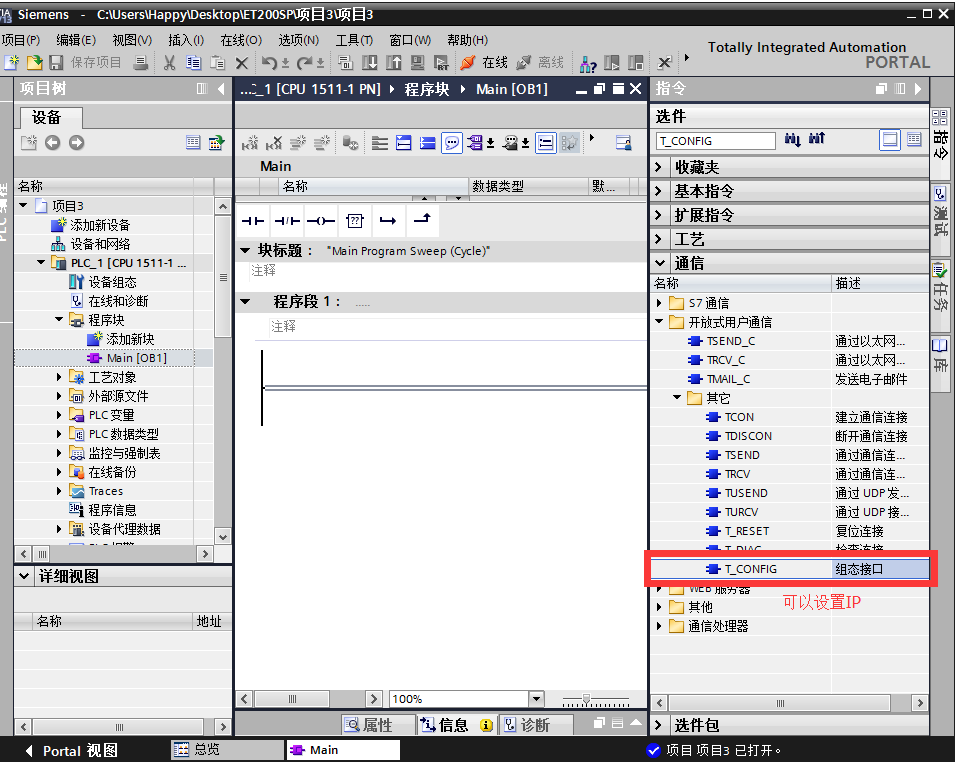Click 设备和网络 in project tree
Image resolution: width=957 pixels, height=762 pixels.
[100, 244]
